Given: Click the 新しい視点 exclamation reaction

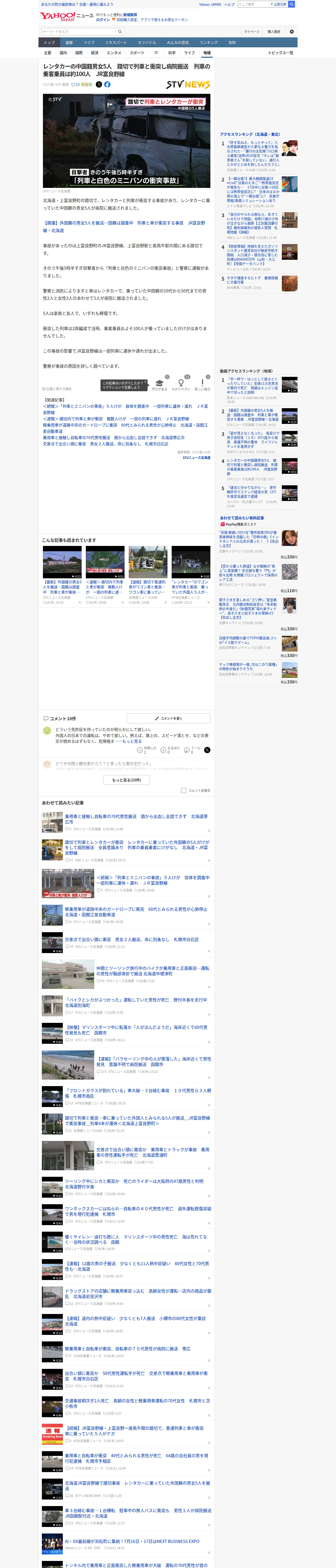Looking at the screenshot, I should pos(203,384).
